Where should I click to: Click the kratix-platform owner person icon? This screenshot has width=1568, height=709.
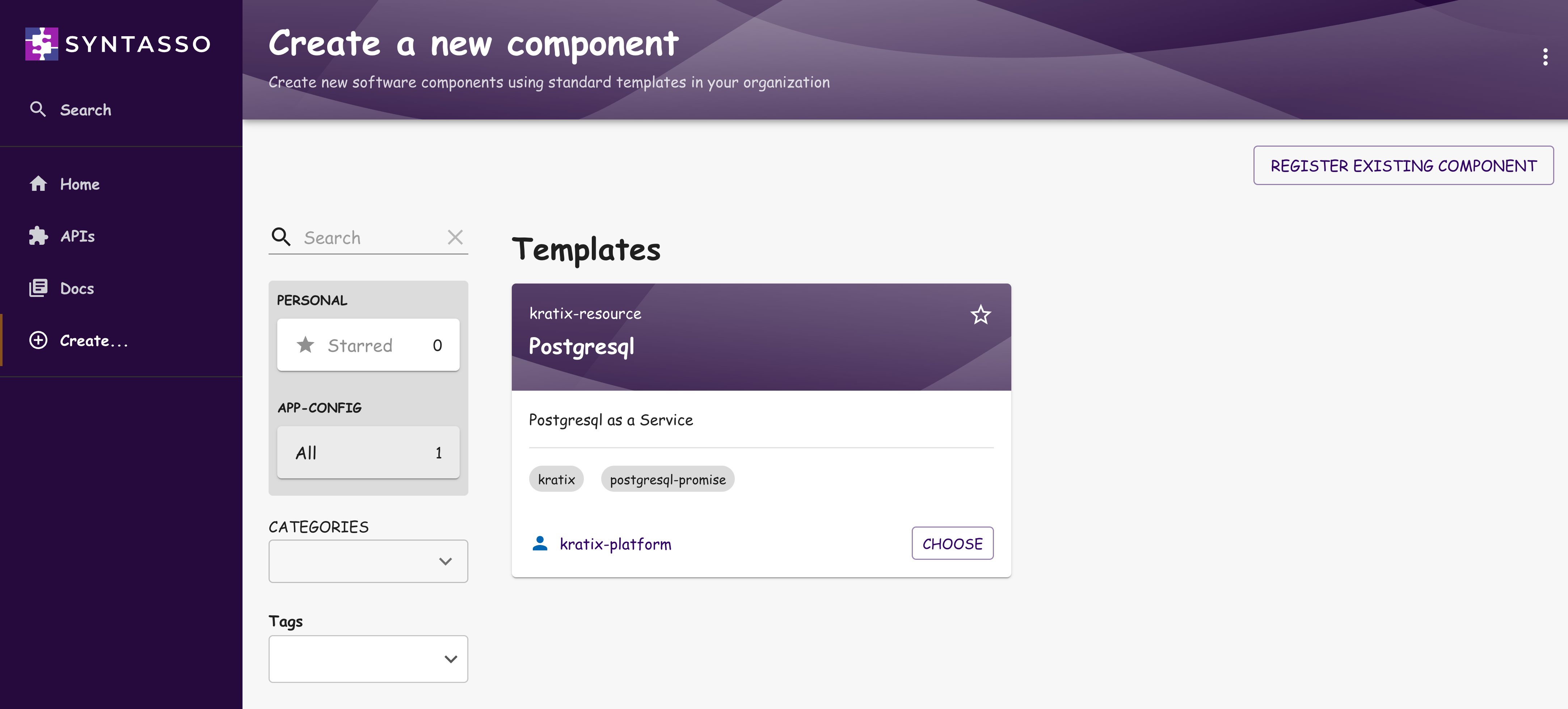tap(540, 543)
